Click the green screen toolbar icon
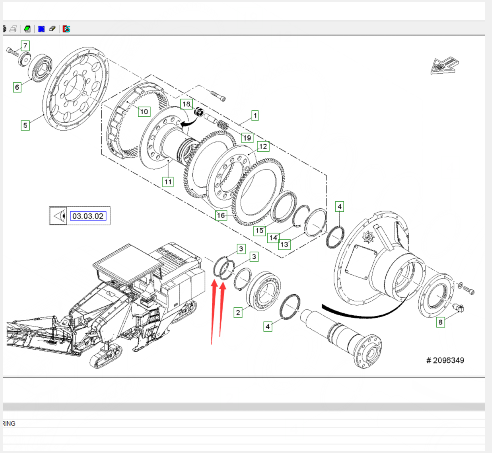The image size is (492, 453). click(x=27, y=29)
